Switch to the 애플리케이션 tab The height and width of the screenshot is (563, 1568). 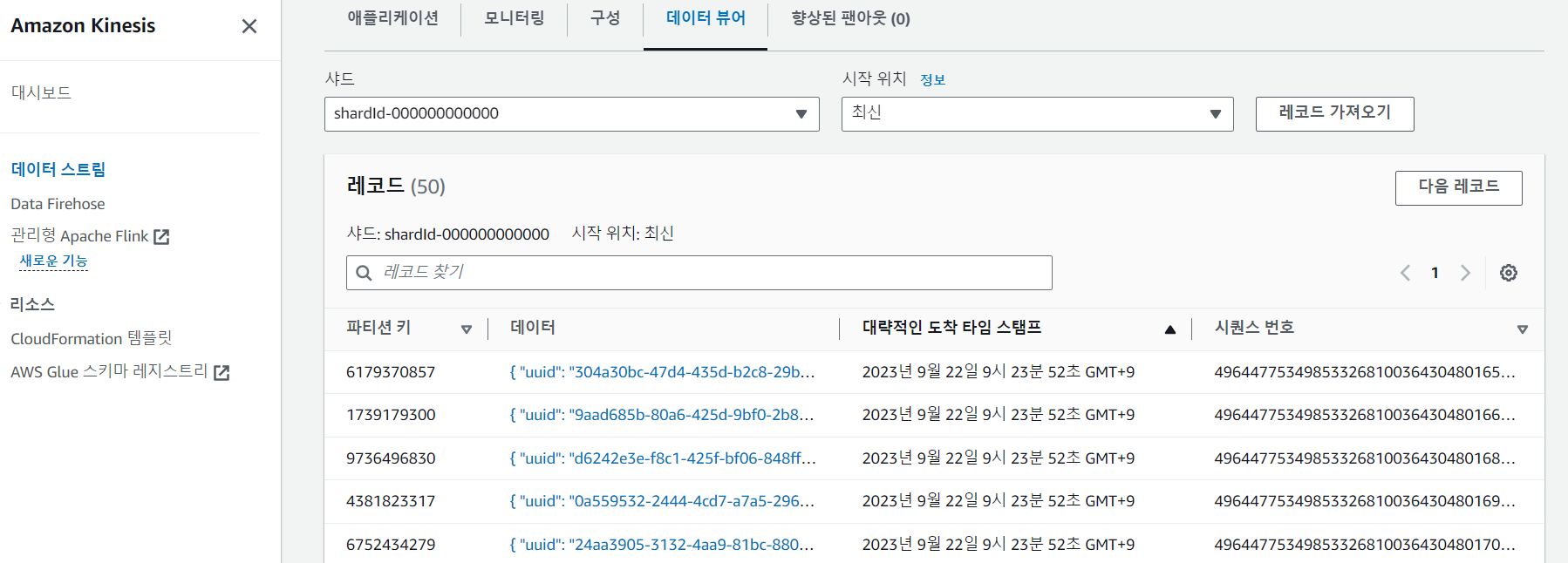coord(392,18)
